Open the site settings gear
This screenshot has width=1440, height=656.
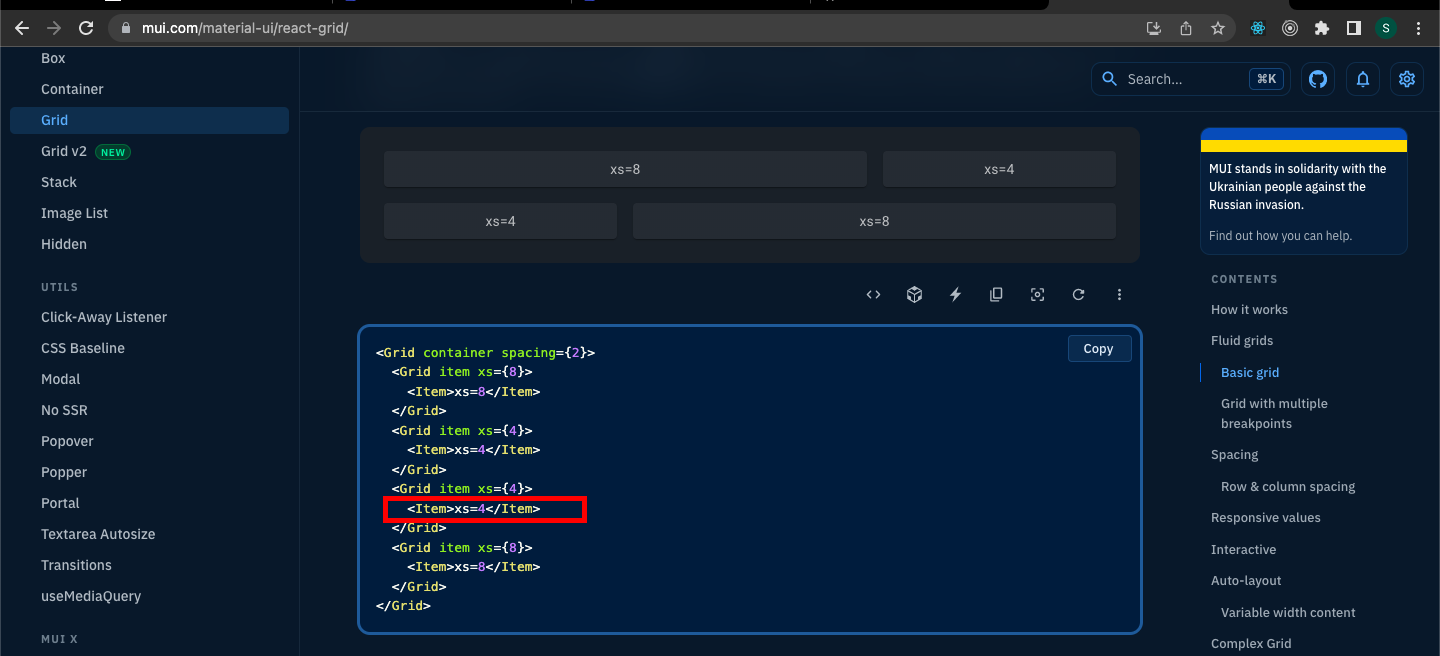coord(1407,79)
